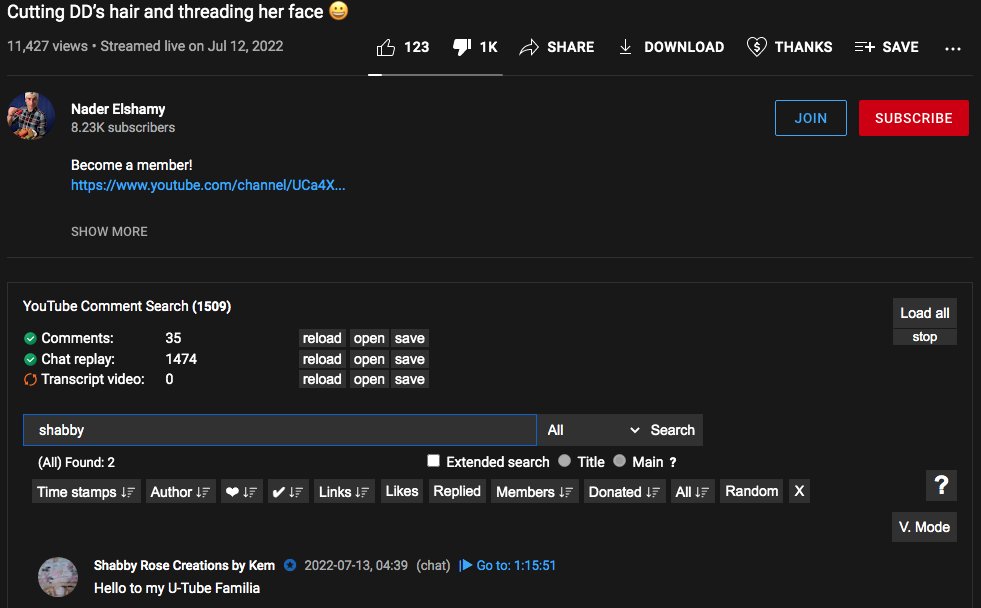Click the Go to 1:15:51 play icon
This screenshot has width=981, height=608.
coord(465,565)
